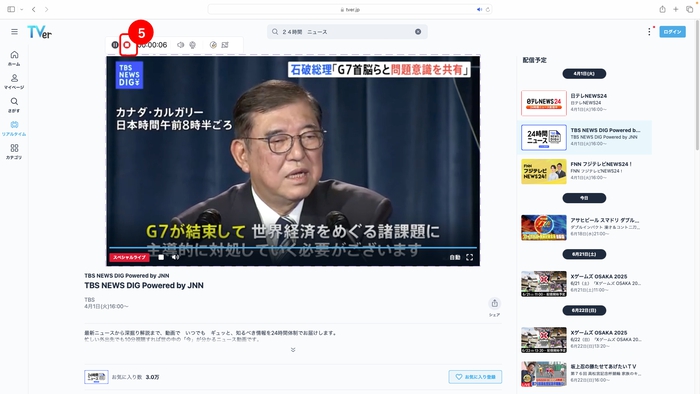Open カテゴリ in the left sidebar
This screenshot has width=700, height=394.
tap(14, 152)
